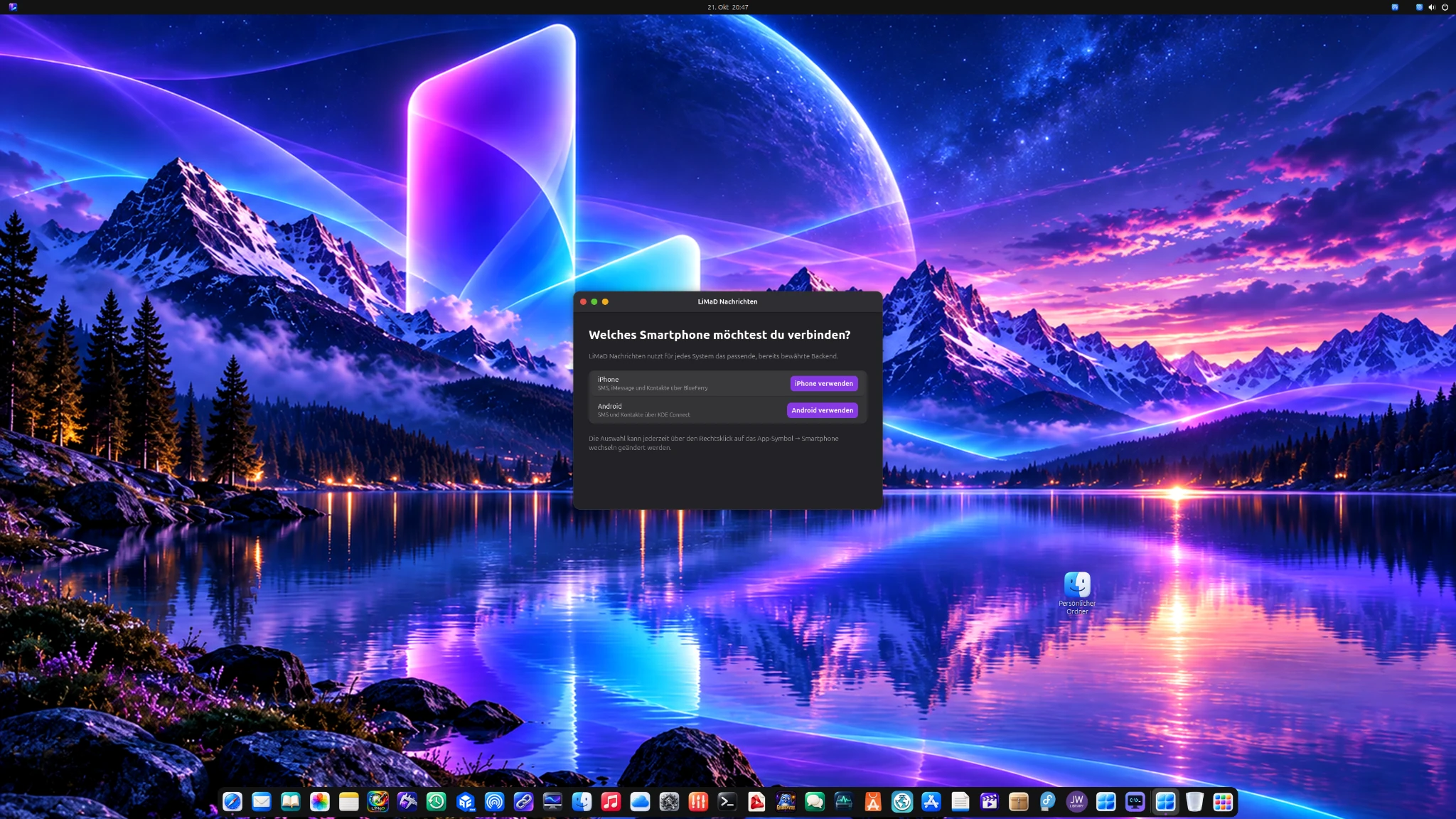
Task: Launch the Terminal prompt icon in dock
Action: pos(727,802)
